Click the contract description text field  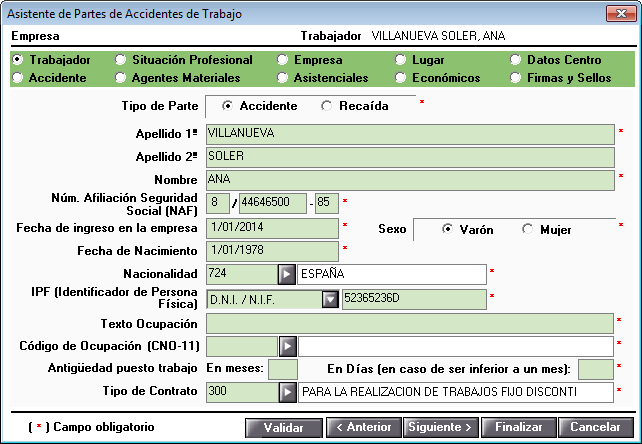(x=456, y=392)
